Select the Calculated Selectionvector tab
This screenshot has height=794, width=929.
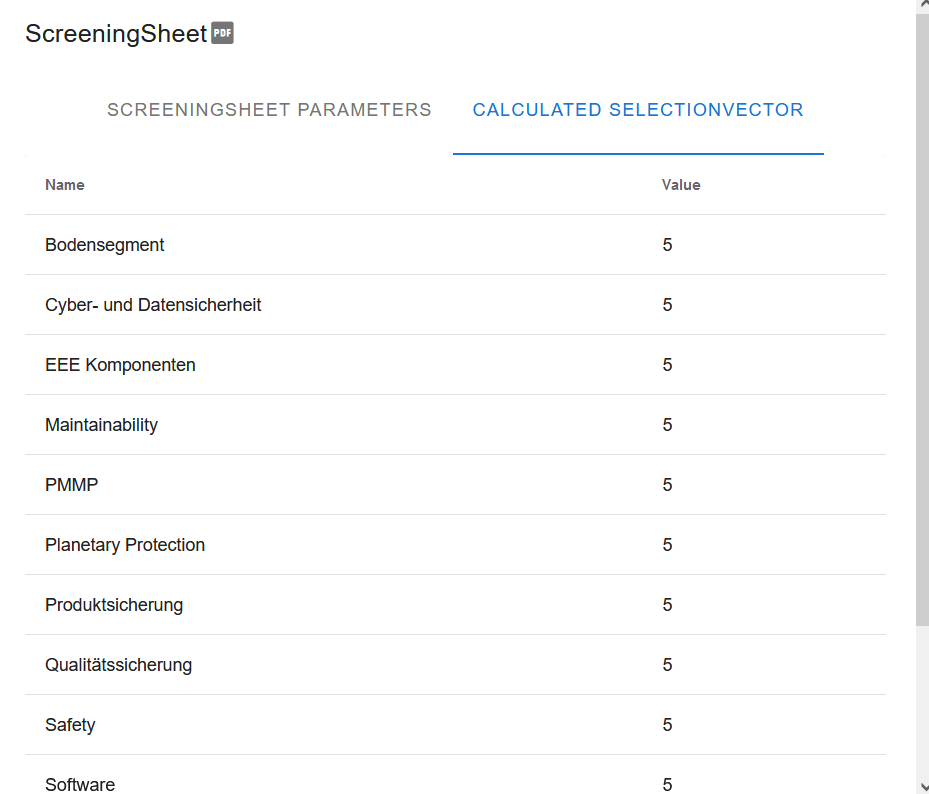point(638,110)
